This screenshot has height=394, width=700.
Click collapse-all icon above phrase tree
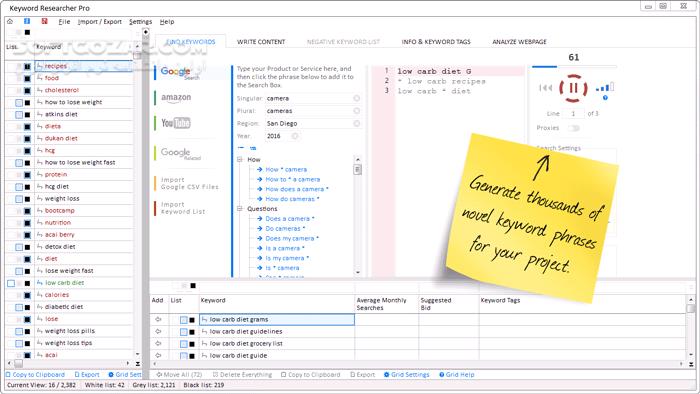click(241, 148)
